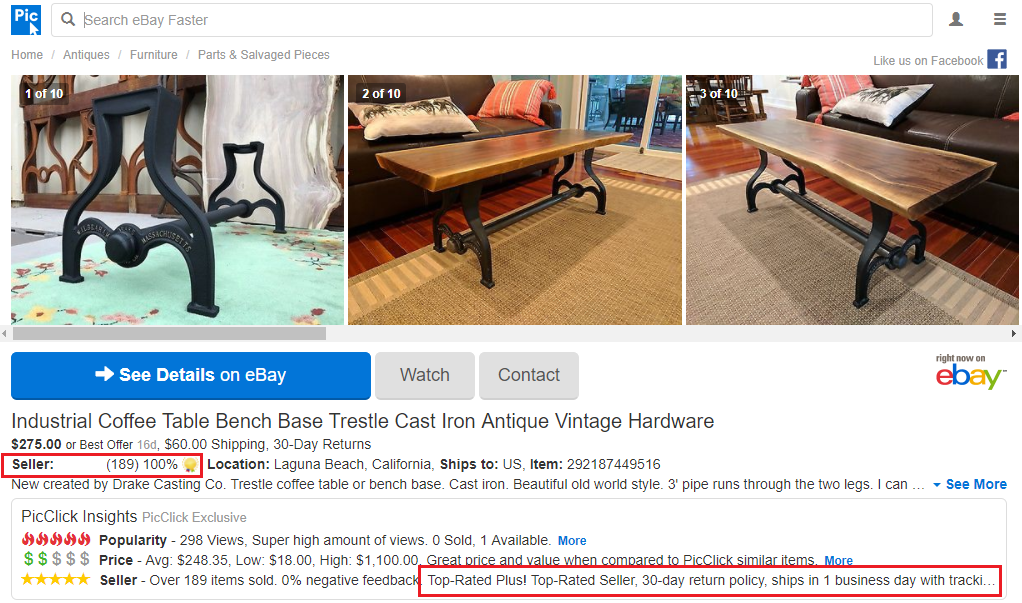This screenshot has height=603, width=1022.
Task: Expand Popularity details via More link
Action: coord(572,540)
